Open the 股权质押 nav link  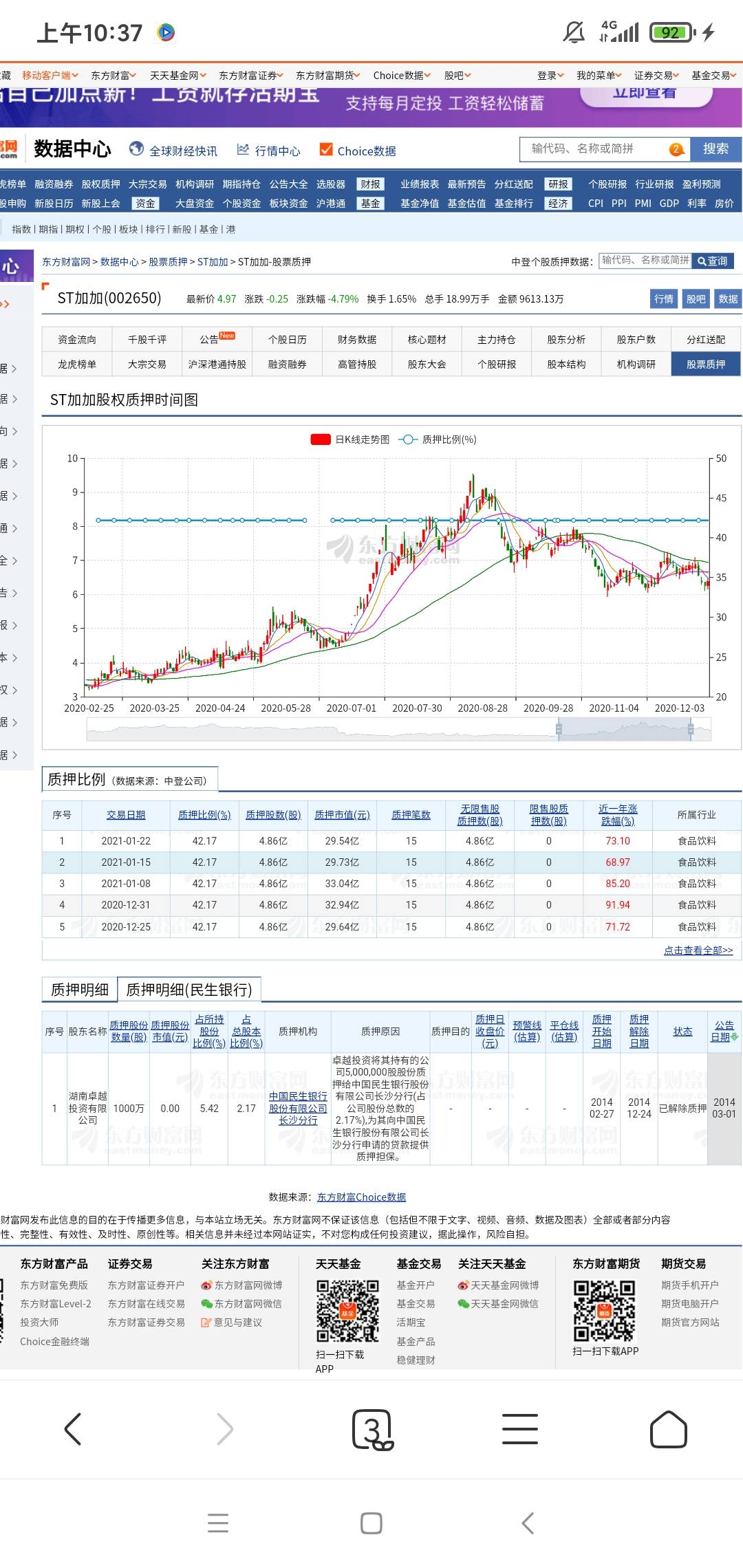pos(100,184)
